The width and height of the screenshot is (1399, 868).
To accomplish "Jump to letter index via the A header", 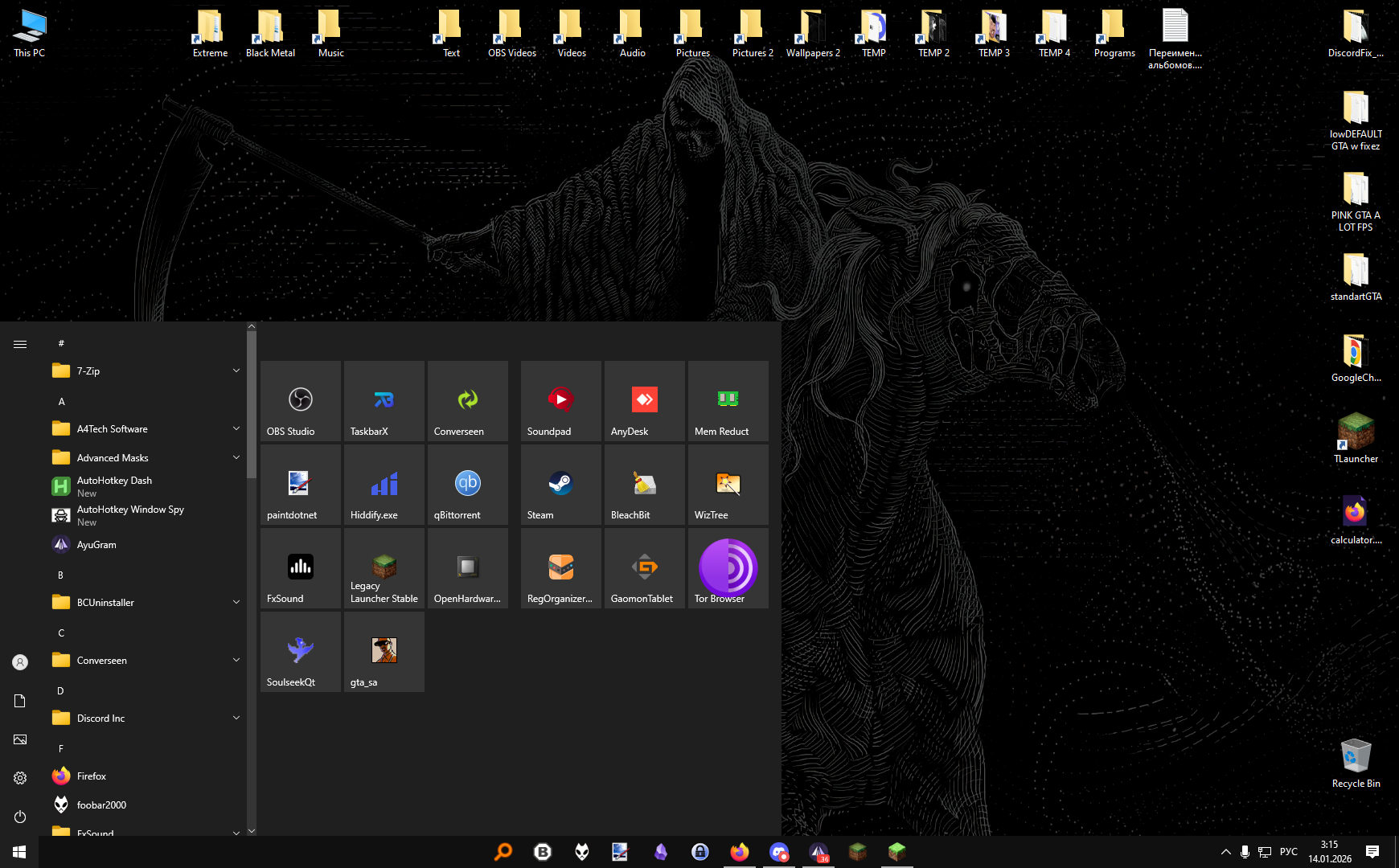I will tap(61, 402).
